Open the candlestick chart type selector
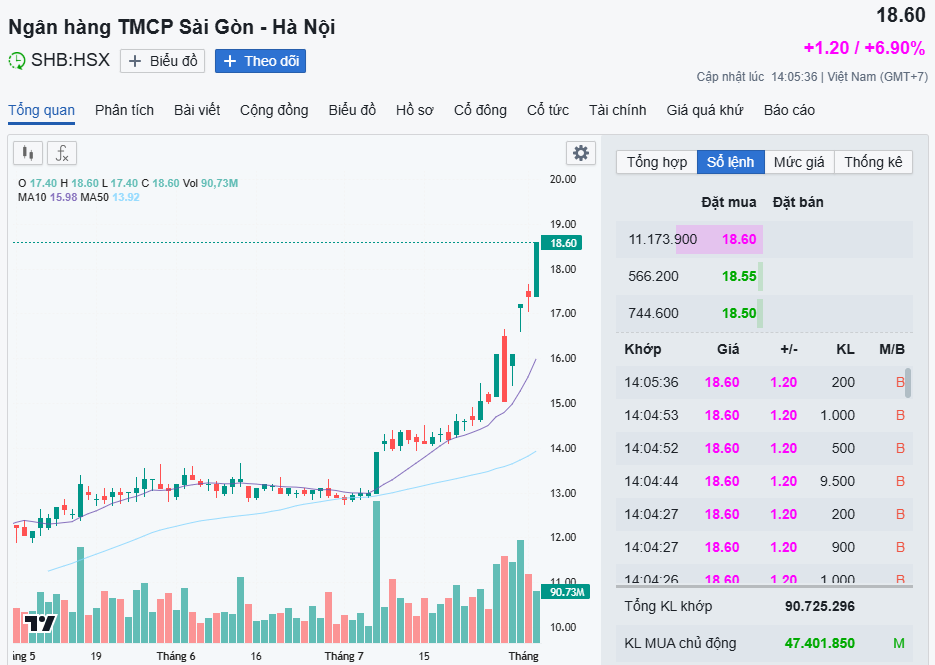 [27, 153]
